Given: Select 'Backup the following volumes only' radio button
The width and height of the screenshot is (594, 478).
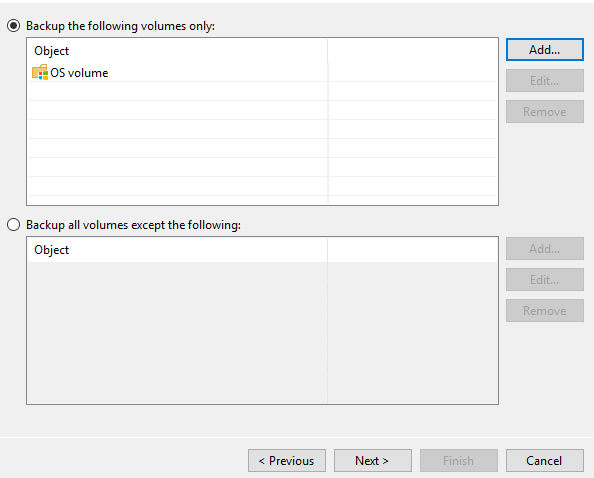Looking at the screenshot, I should tap(14, 26).
